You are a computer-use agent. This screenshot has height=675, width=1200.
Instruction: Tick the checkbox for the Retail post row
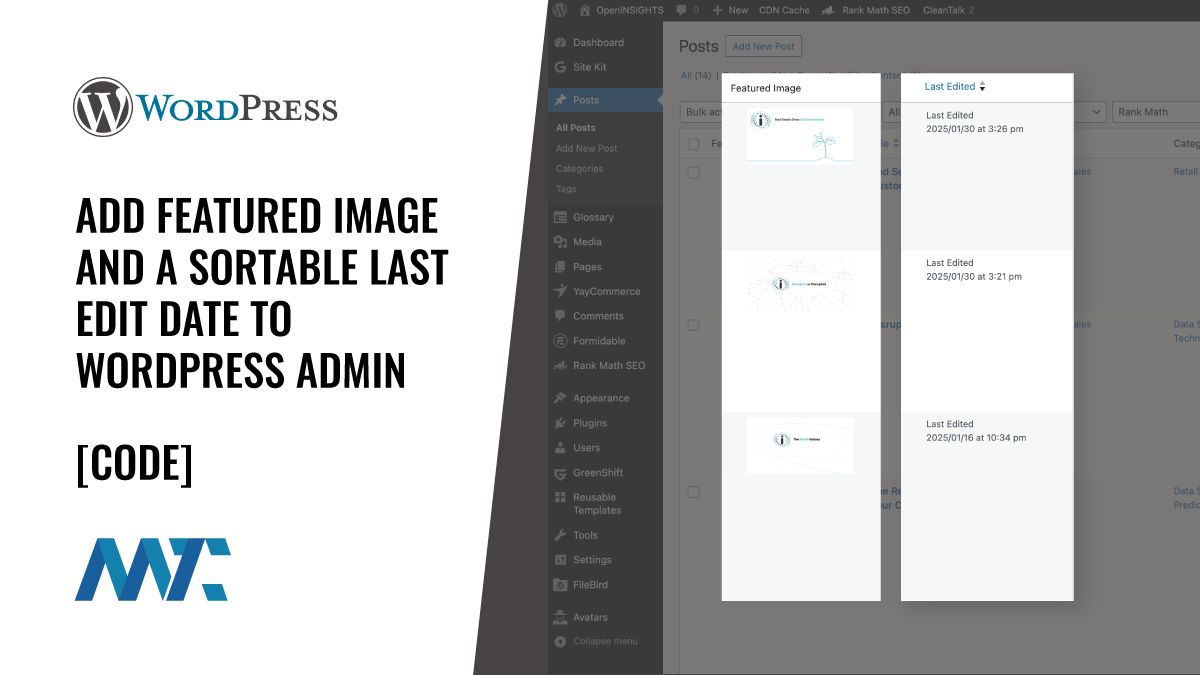[693, 173]
